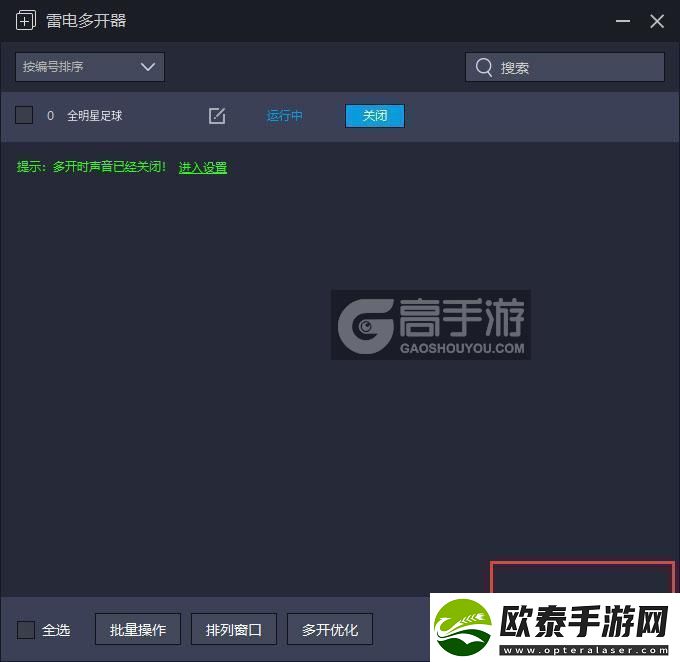Focus the 搜索 search input field
680x662 pixels.
[x=565, y=67]
